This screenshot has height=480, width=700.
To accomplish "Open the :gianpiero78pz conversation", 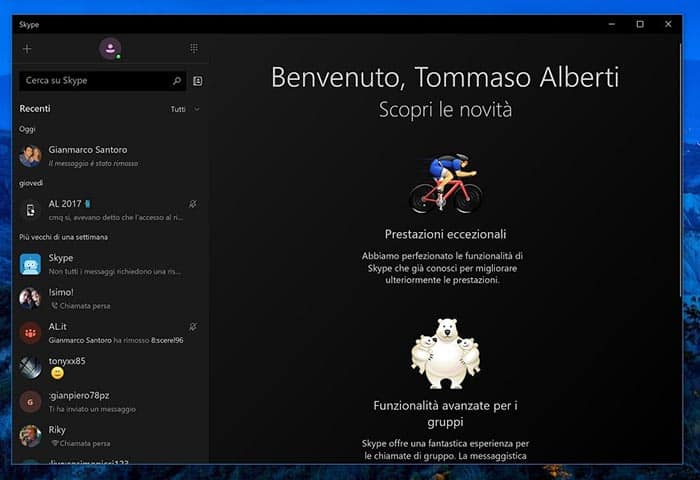I will pyautogui.click(x=111, y=401).
